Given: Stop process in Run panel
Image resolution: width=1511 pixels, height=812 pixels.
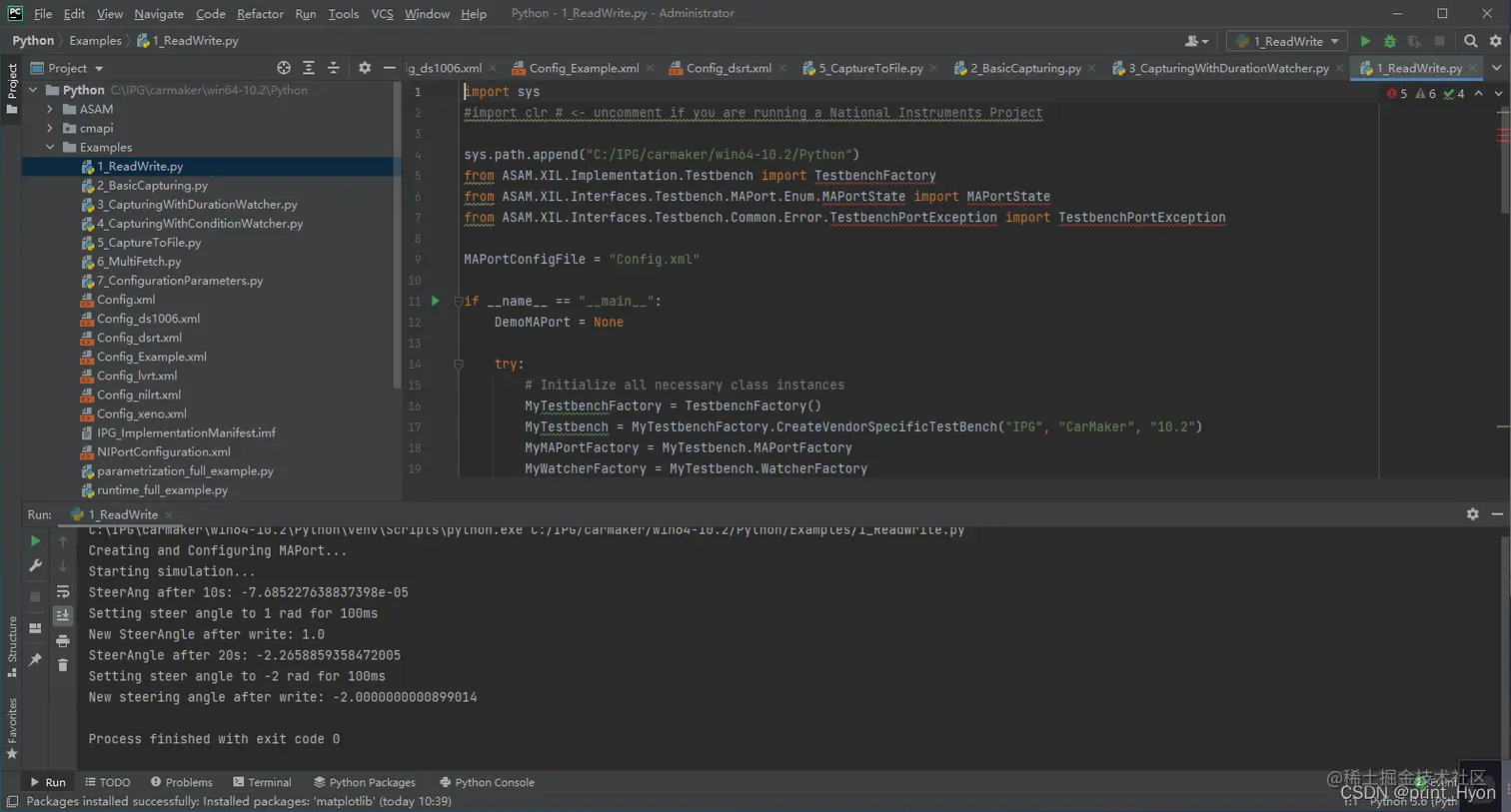Looking at the screenshot, I should click(35, 596).
